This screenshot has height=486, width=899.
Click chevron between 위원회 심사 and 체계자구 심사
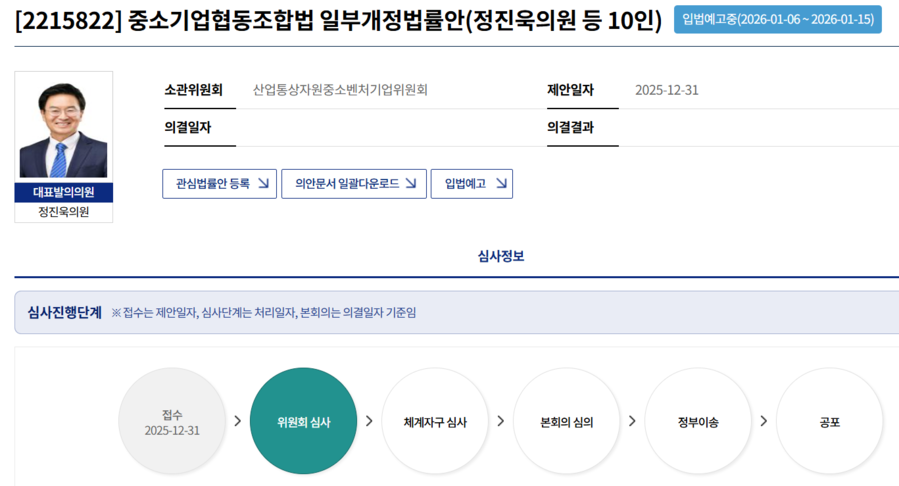[x=369, y=421]
